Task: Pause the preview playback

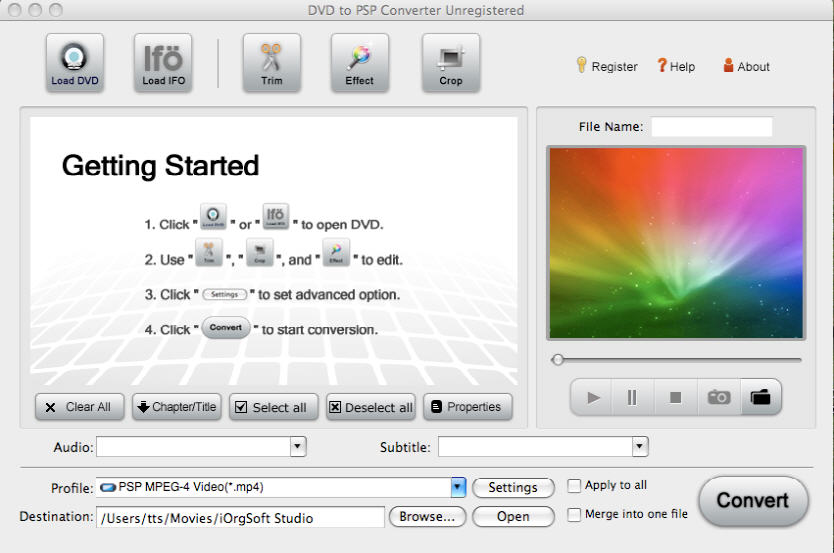Action: pos(632,397)
